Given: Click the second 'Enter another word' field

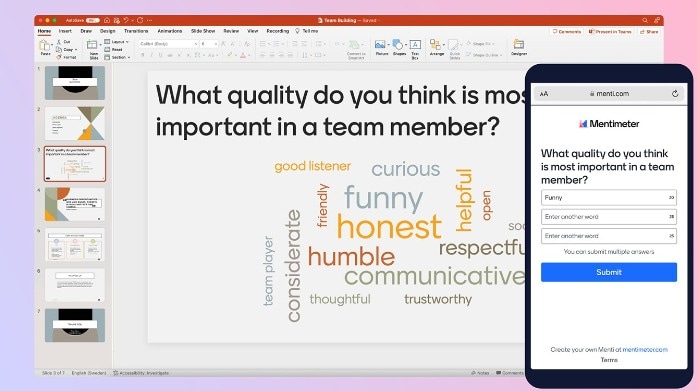Looking at the screenshot, I should tap(609, 236).
